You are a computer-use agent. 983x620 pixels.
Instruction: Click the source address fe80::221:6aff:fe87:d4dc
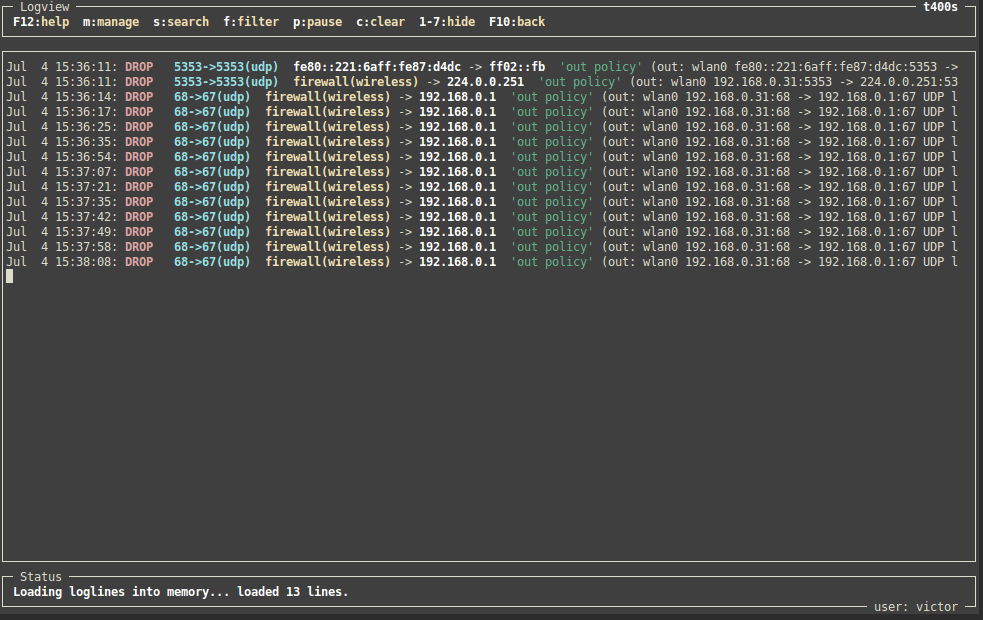click(377, 67)
